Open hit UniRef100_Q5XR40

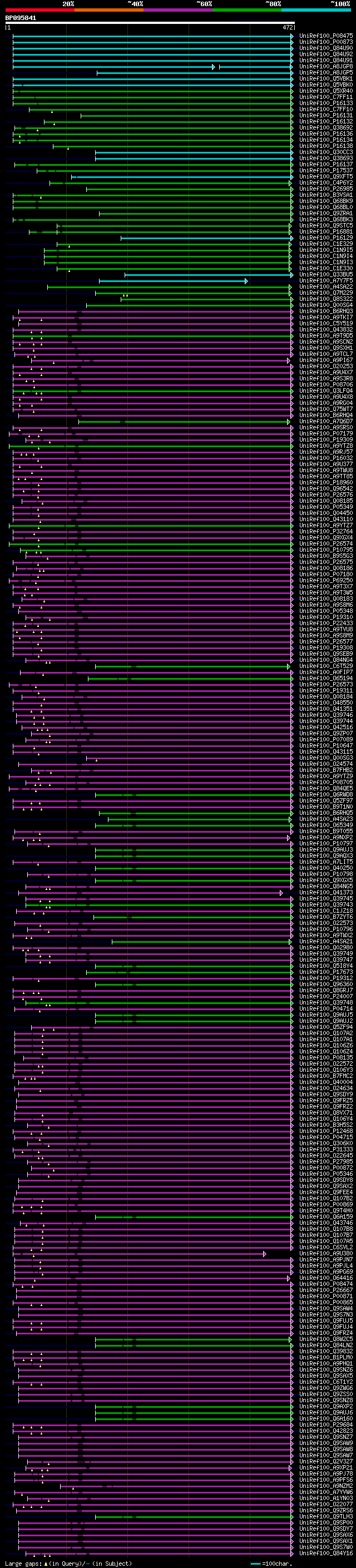point(325,91)
